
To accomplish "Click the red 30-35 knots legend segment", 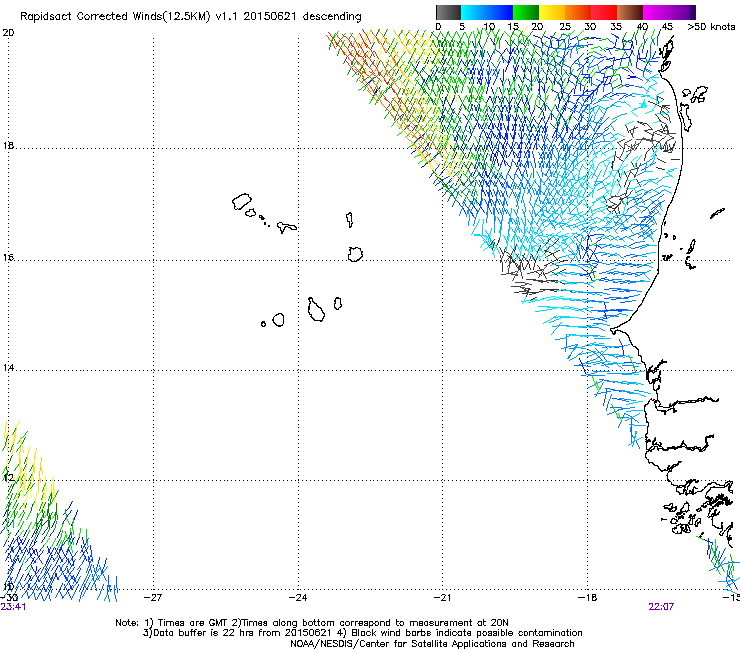I will point(604,12).
